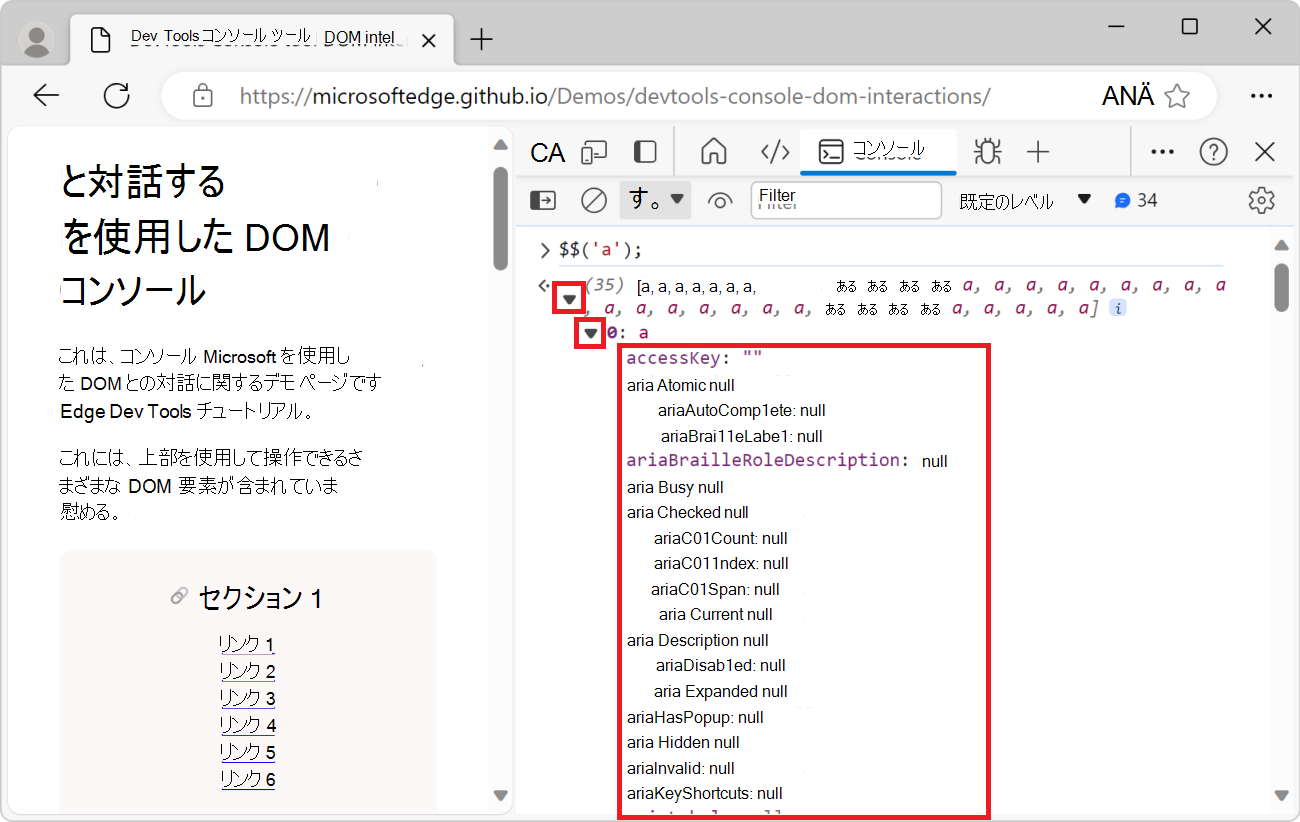Select the ariaBrailleRoleDescription property row
1300x822 pixels.
tap(787, 461)
